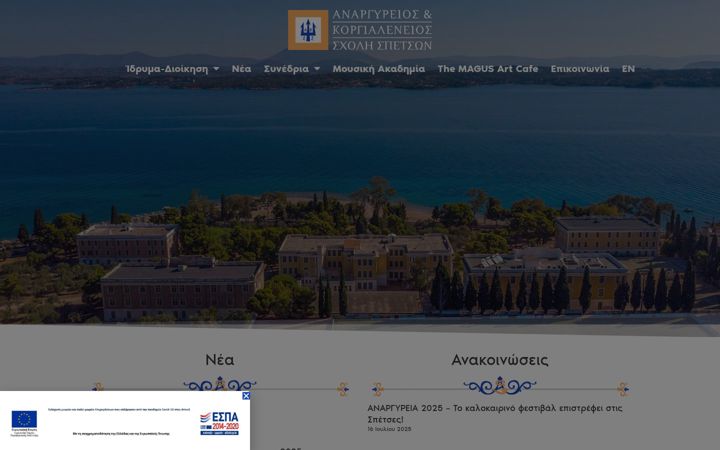This screenshot has width=720, height=450.
Task: Expand the Ίδρυμα-Διοίκηση dropdown arrow
Action: 216,69
